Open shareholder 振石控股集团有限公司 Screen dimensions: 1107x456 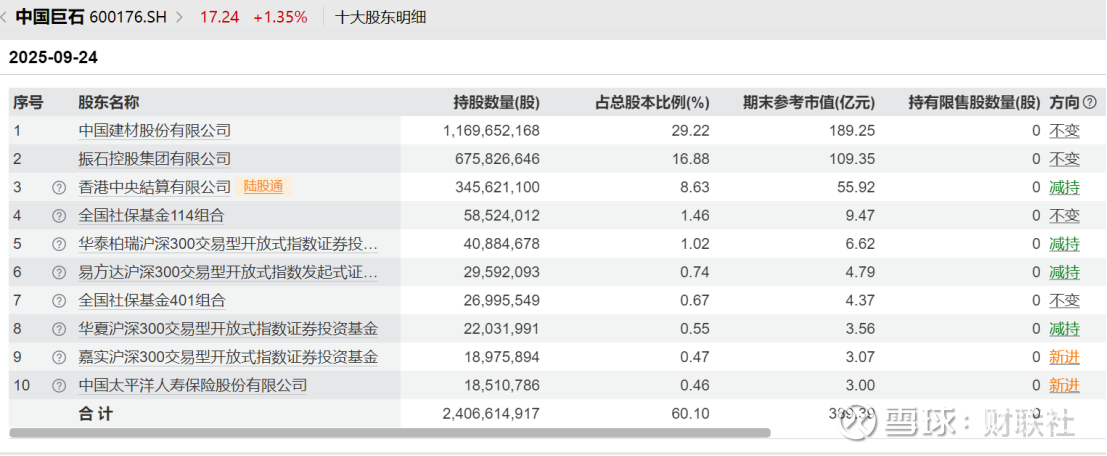155,158
